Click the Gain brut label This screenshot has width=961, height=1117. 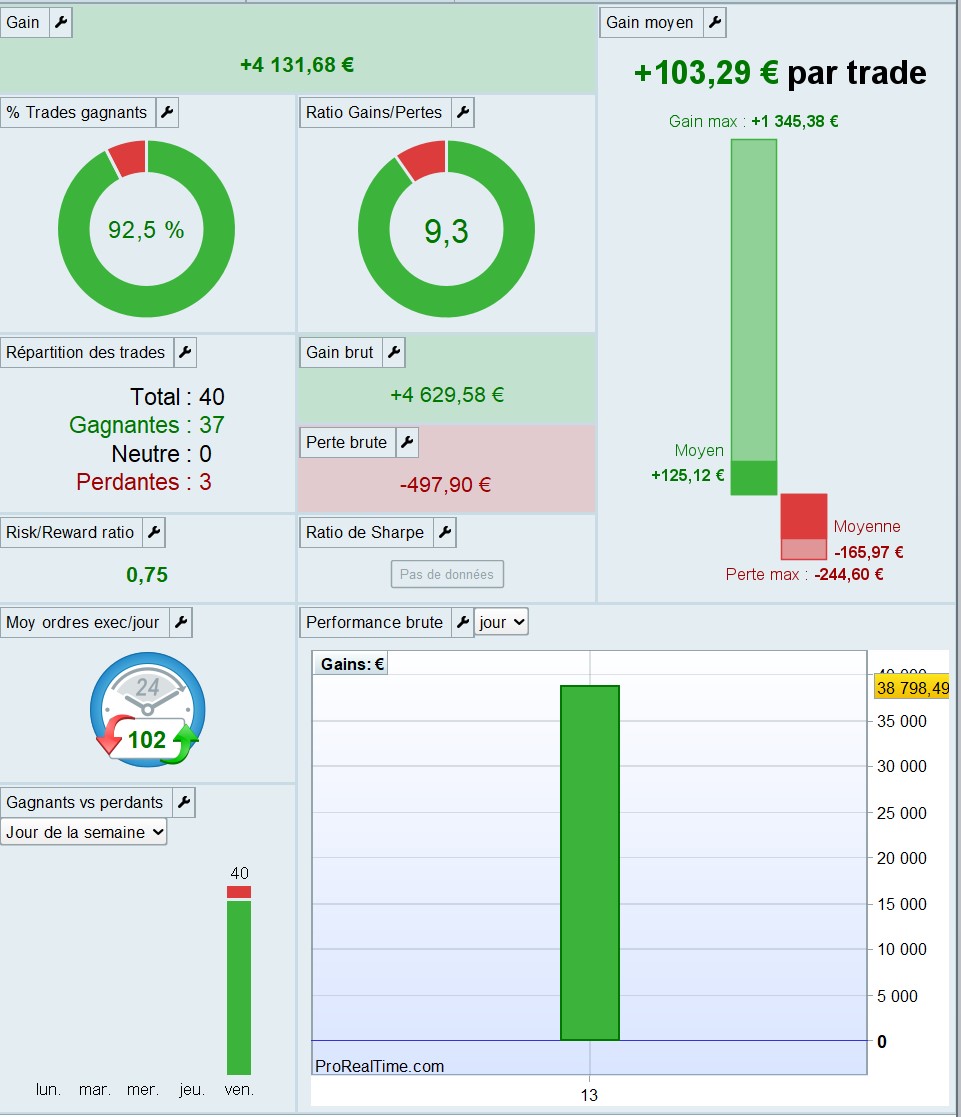click(x=341, y=353)
